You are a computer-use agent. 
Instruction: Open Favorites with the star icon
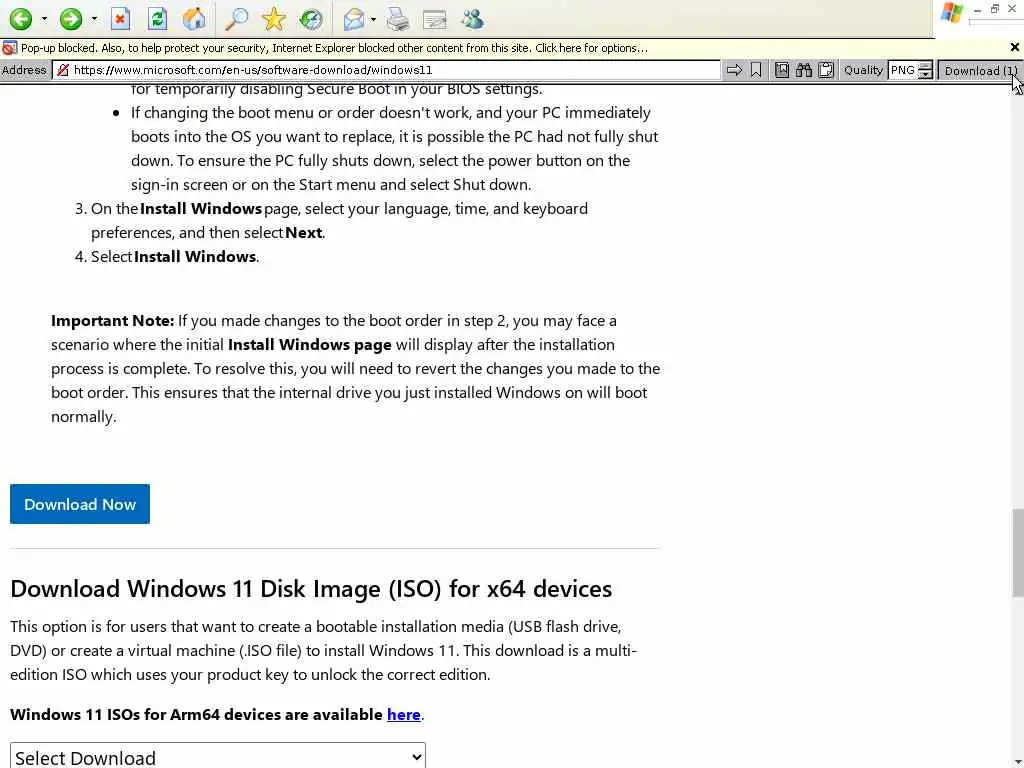(274, 19)
